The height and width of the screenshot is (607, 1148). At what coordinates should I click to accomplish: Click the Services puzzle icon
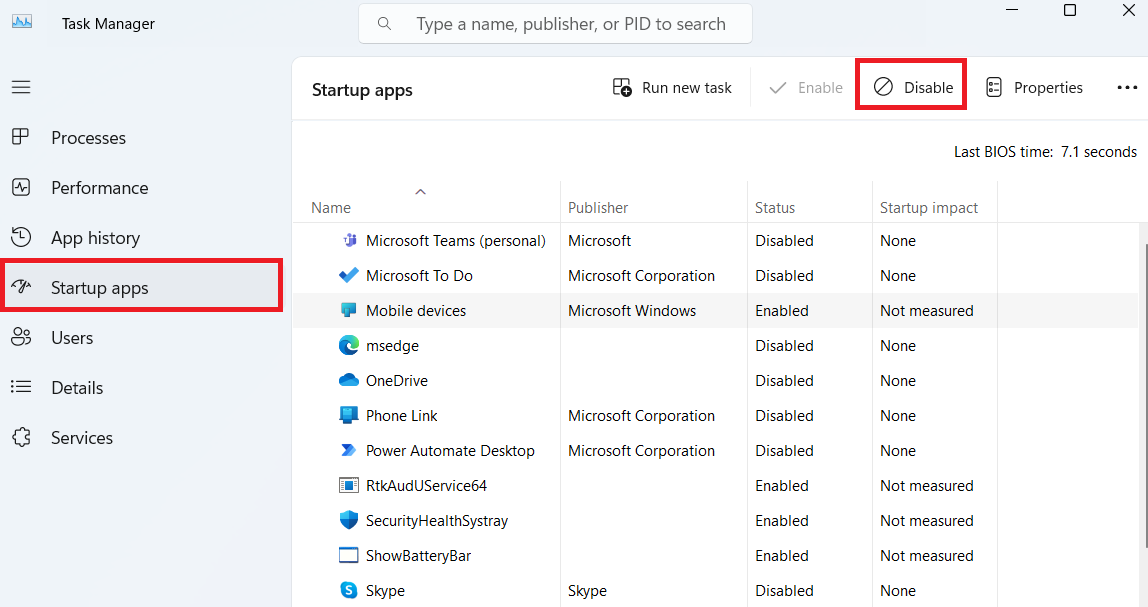21,437
